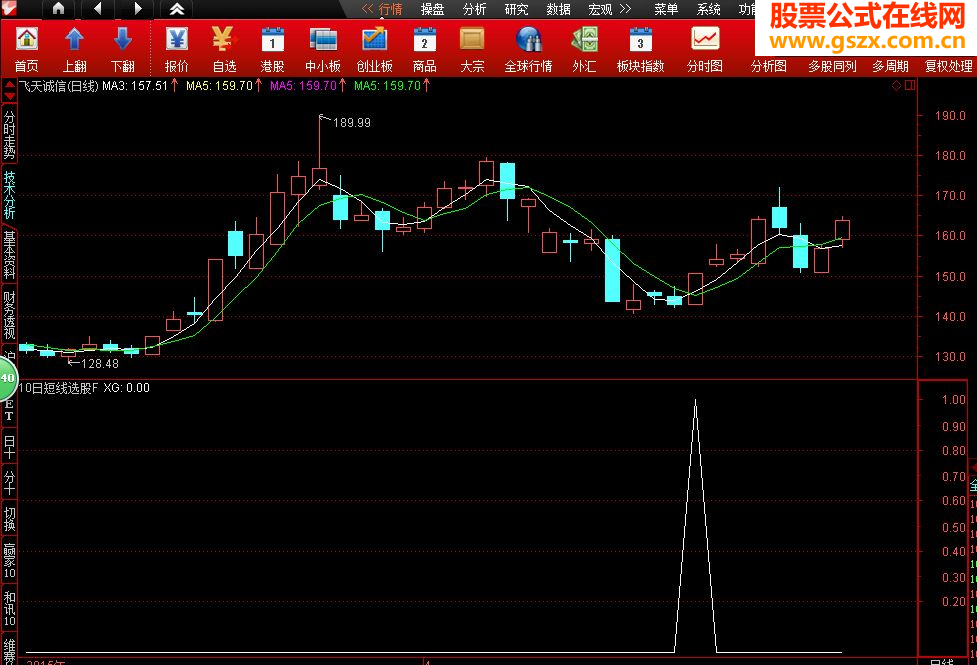Open the 创业板 growth board icon
This screenshot has height=665, width=977.
[x=374, y=49]
